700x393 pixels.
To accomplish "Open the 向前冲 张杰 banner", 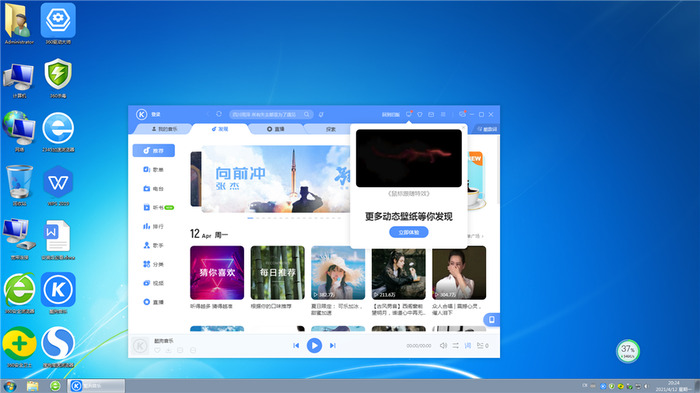I will click(x=276, y=179).
